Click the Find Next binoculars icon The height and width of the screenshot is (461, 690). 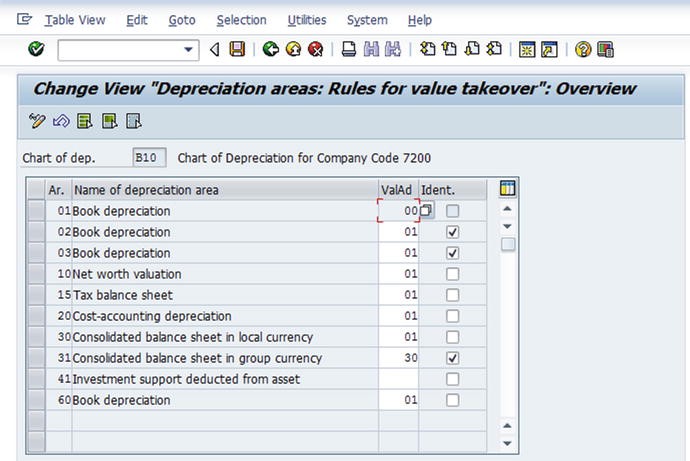point(393,49)
